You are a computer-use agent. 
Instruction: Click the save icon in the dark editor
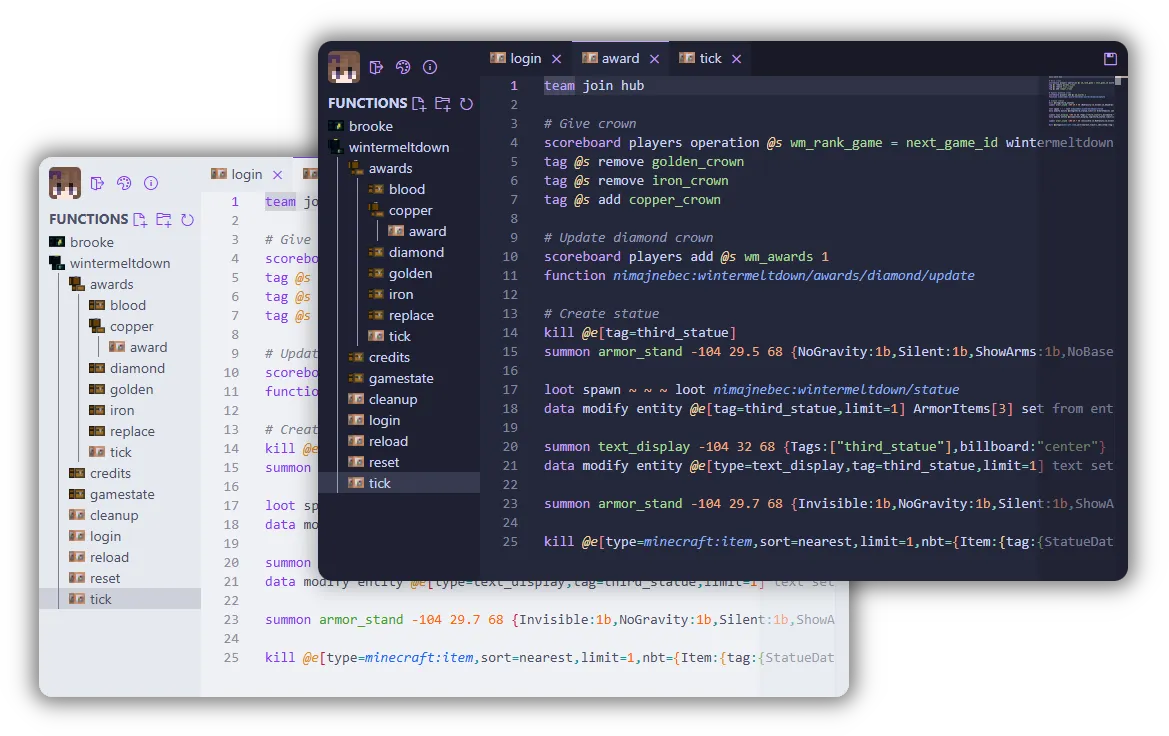tap(1109, 59)
